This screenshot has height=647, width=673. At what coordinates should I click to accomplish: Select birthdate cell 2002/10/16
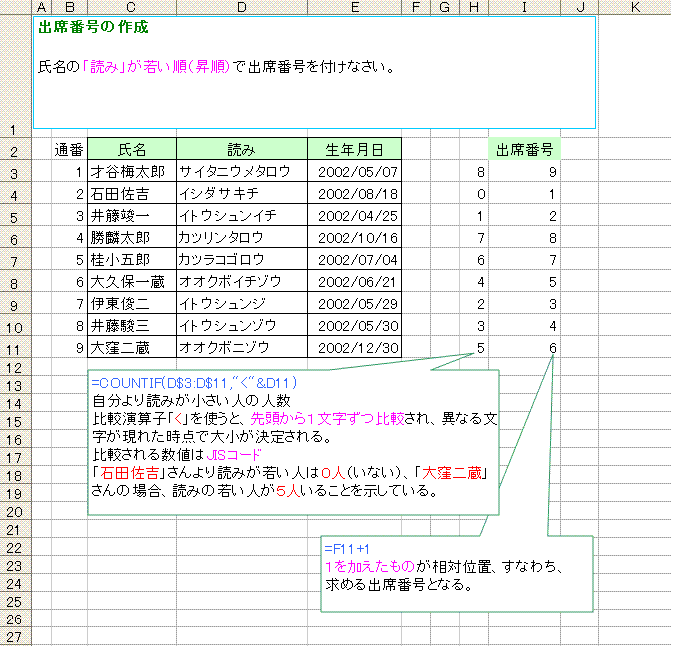(355, 237)
